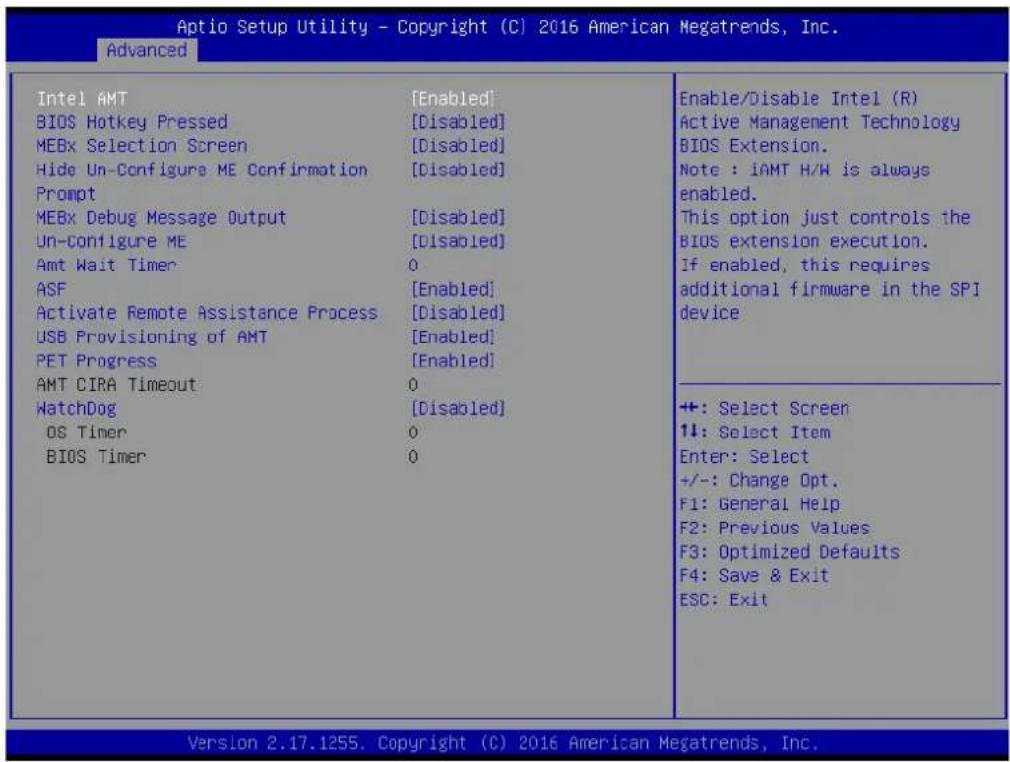Viewport: 1010px width, 762px height.
Task: Change USB Provisioning of AMT value
Action: coord(453,337)
